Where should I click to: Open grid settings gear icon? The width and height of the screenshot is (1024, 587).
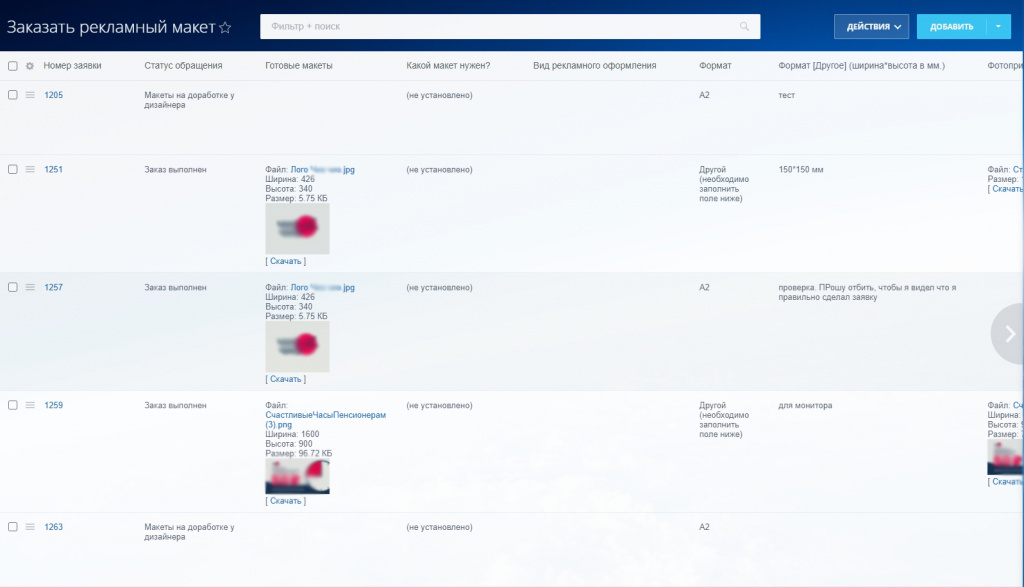29,66
